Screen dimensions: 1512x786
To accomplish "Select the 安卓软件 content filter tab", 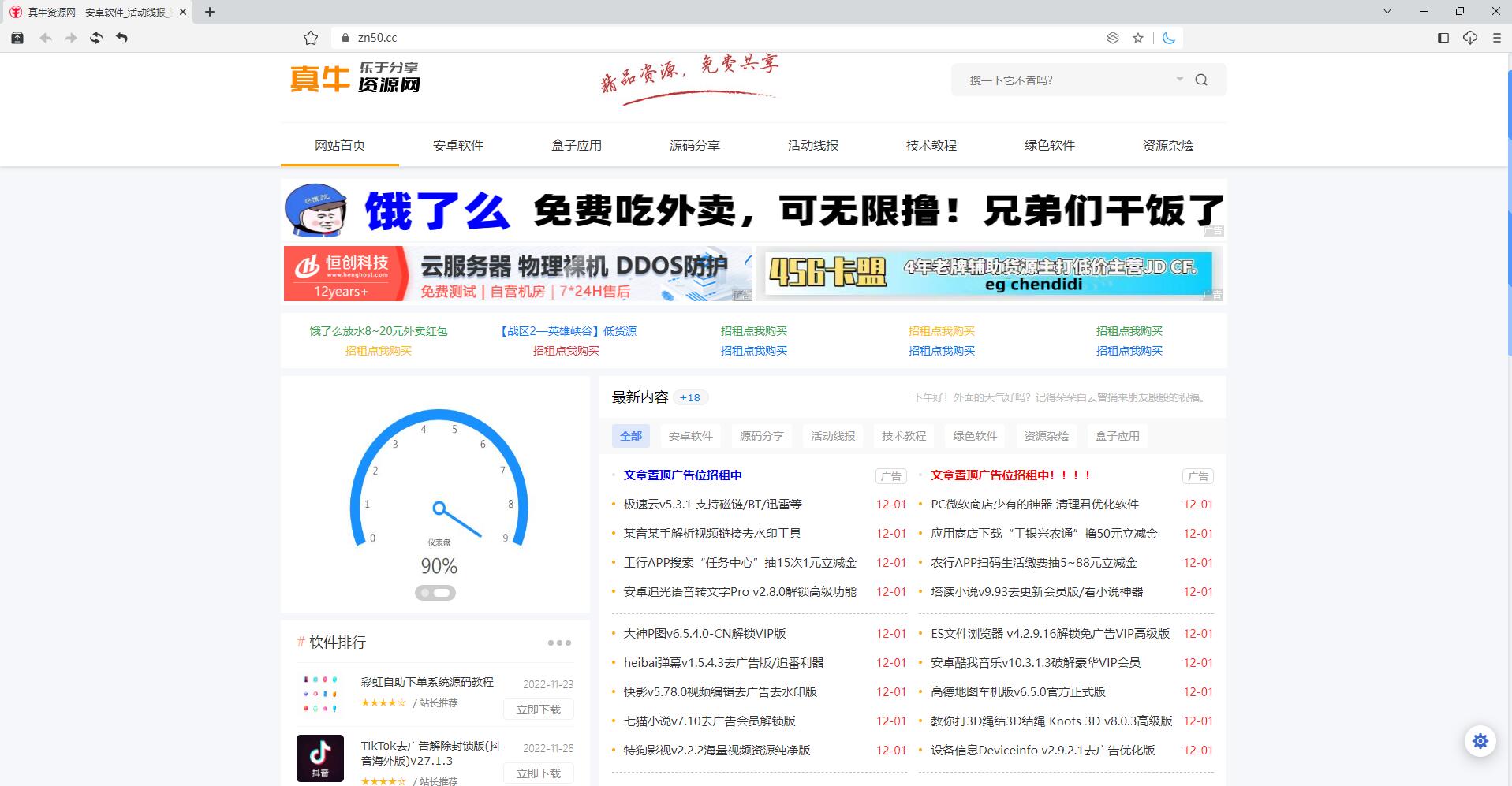I will pos(691,436).
